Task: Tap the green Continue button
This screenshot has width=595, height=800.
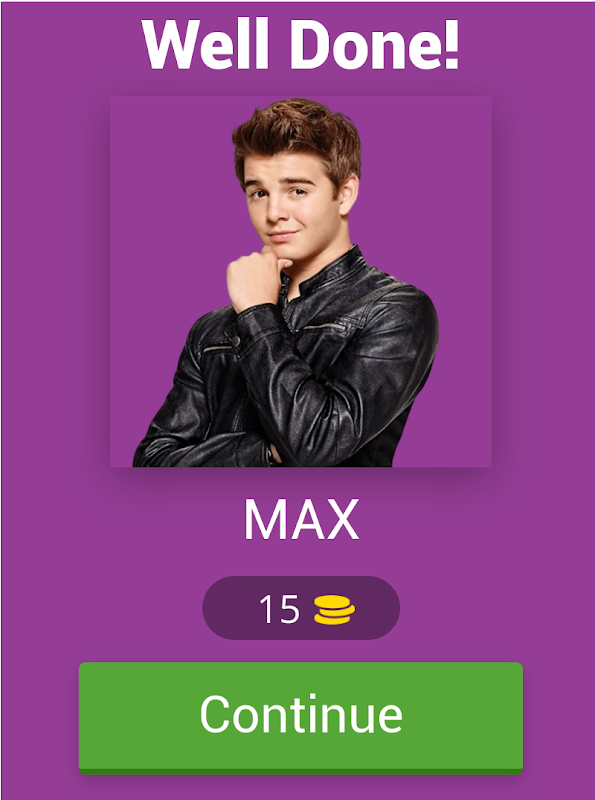Action: coord(301,717)
